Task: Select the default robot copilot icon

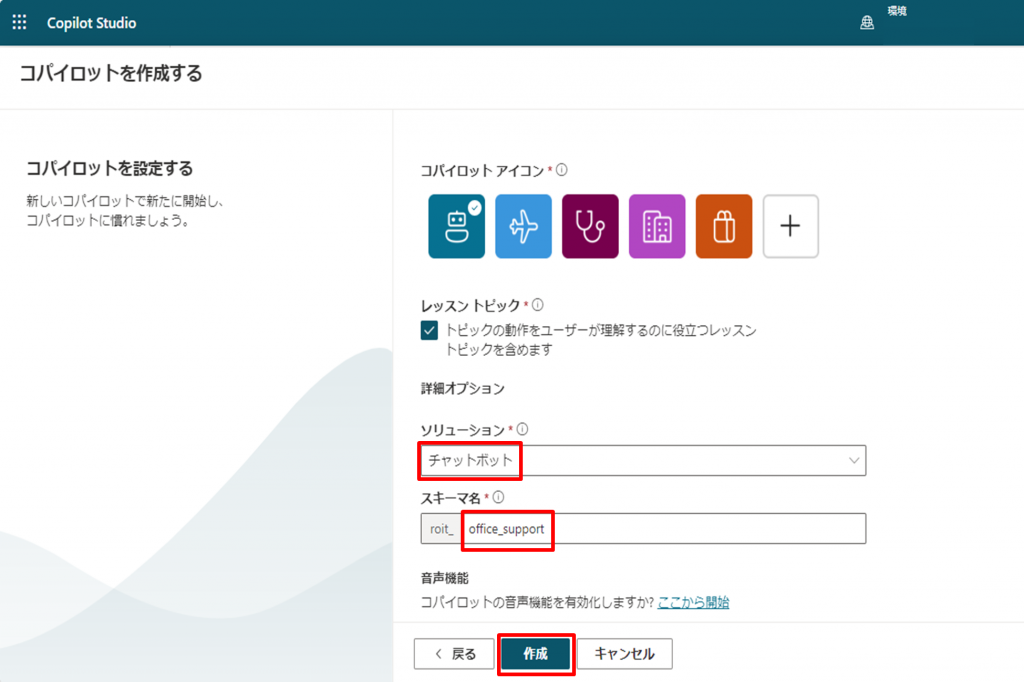Action: 456,226
